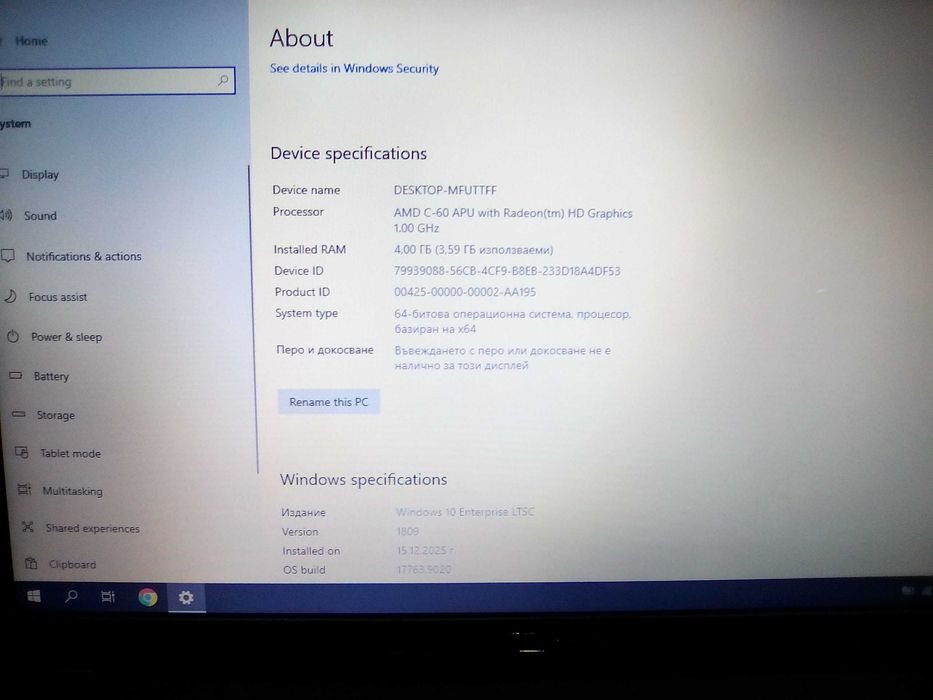Click the sidebar vertical scrollbar
933x700 pixels.
pos(253,318)
